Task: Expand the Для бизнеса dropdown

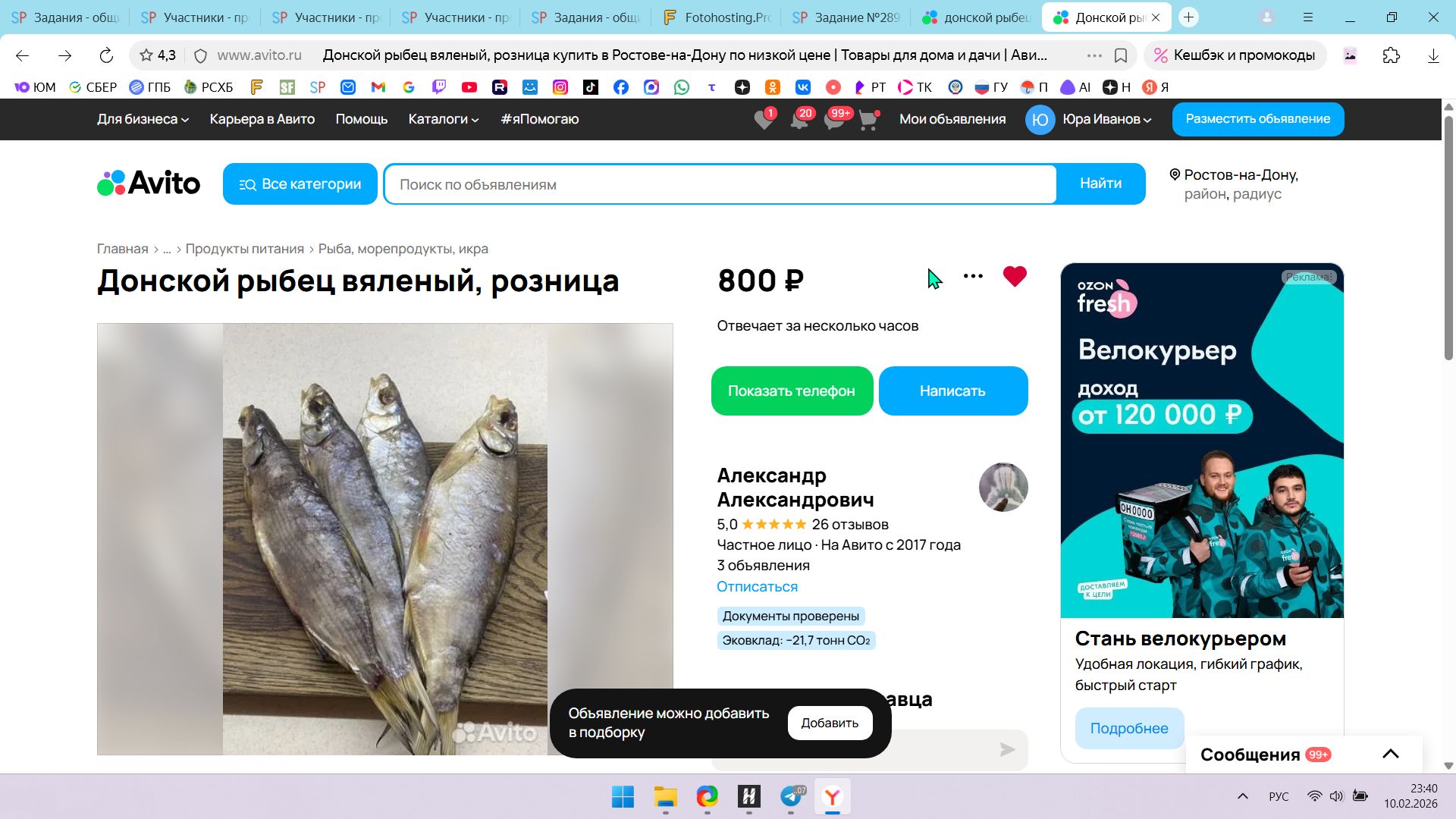Action: point(143,119)
